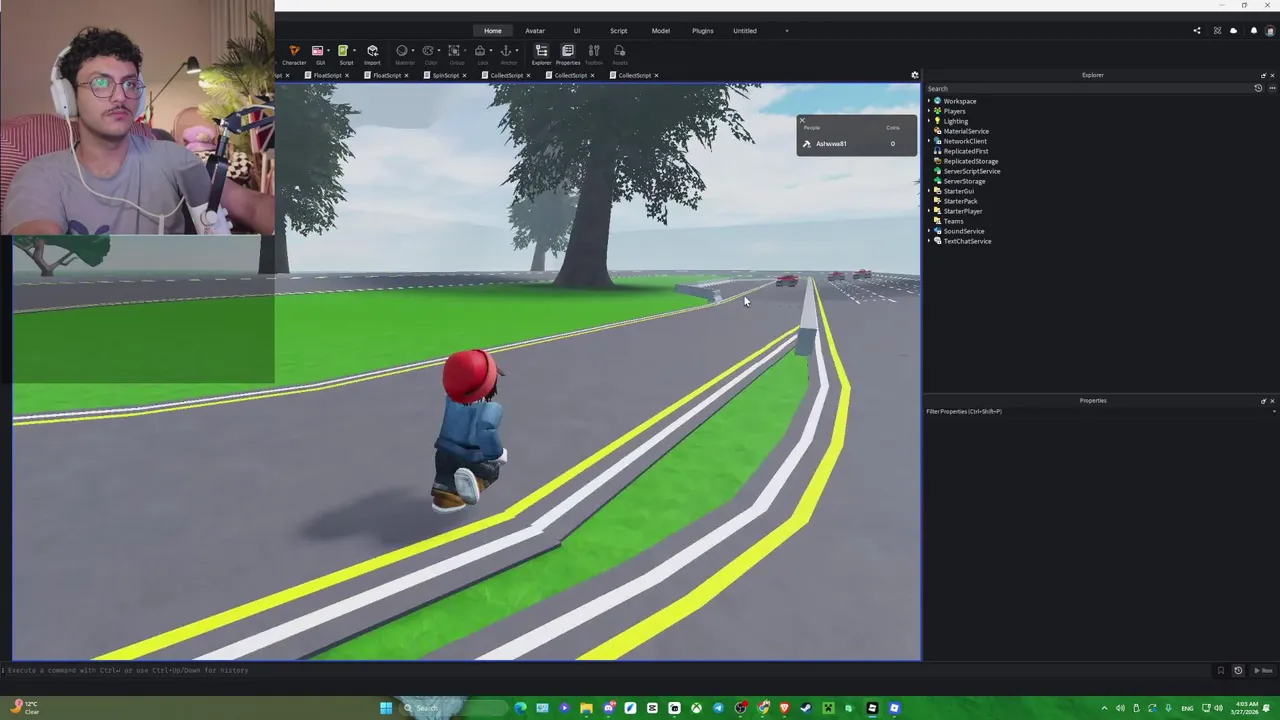Click the GUI tool icon
This screenshot has width=1280, height=720.
point(317,51)
